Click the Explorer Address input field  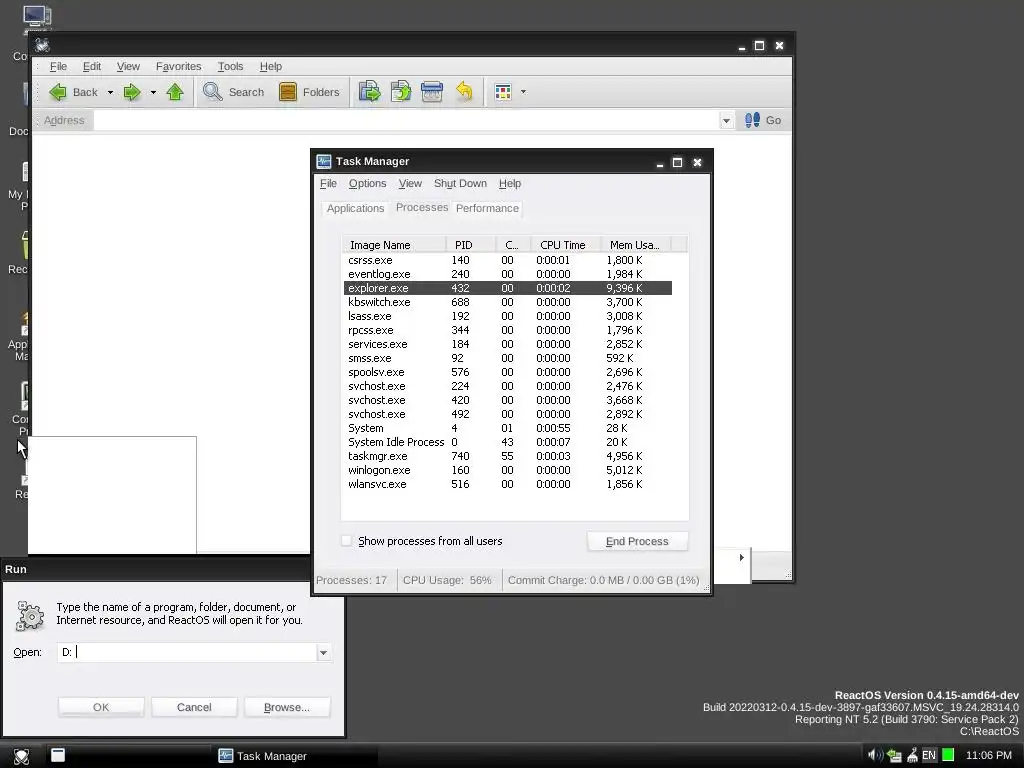point(406,121)
